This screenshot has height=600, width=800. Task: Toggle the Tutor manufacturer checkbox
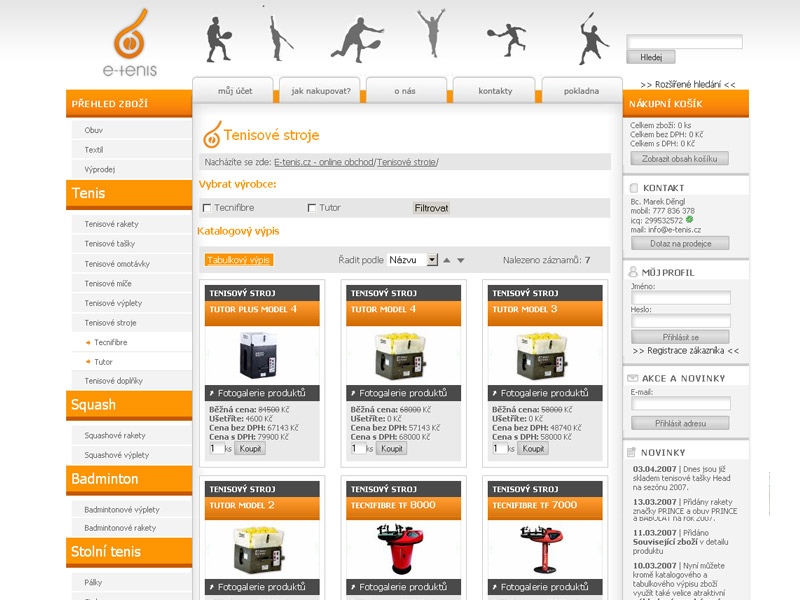click(x=312, y=208)
